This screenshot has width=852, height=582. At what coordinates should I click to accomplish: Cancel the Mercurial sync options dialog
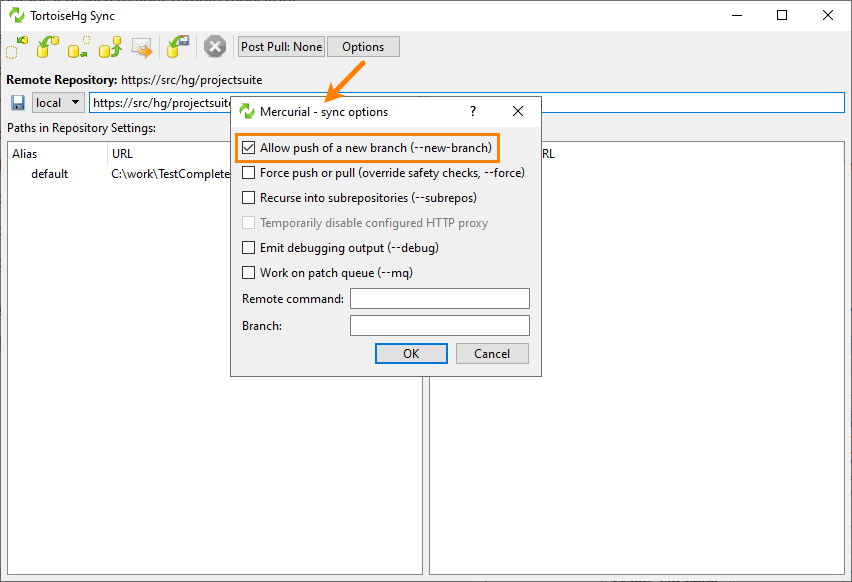(492, 353)
